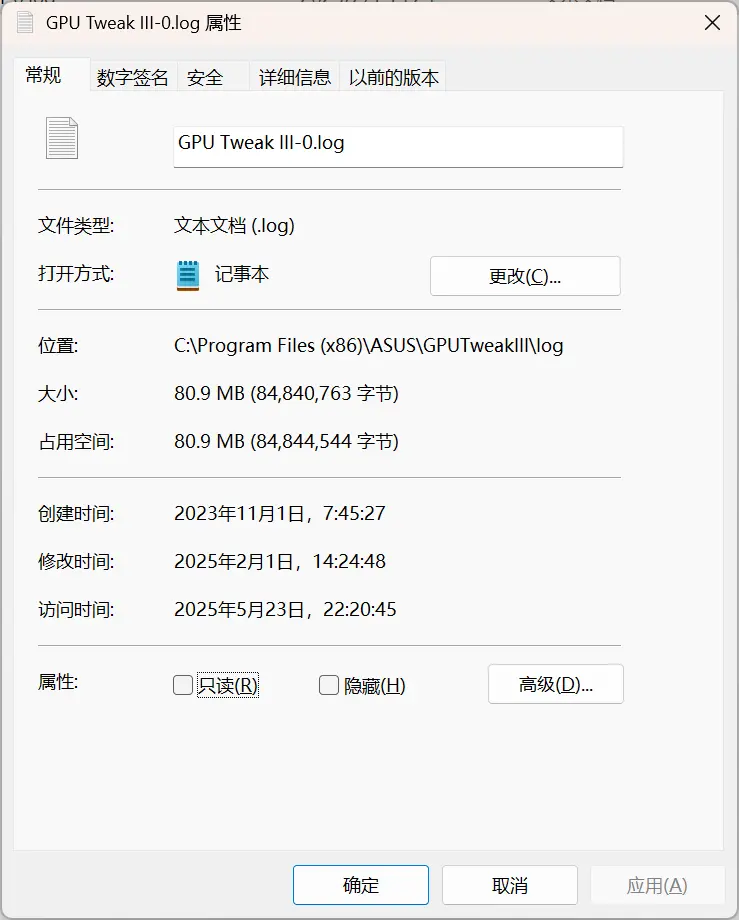Select the 常规 tab
The image size is (739, 920).
tap(43, 75)
